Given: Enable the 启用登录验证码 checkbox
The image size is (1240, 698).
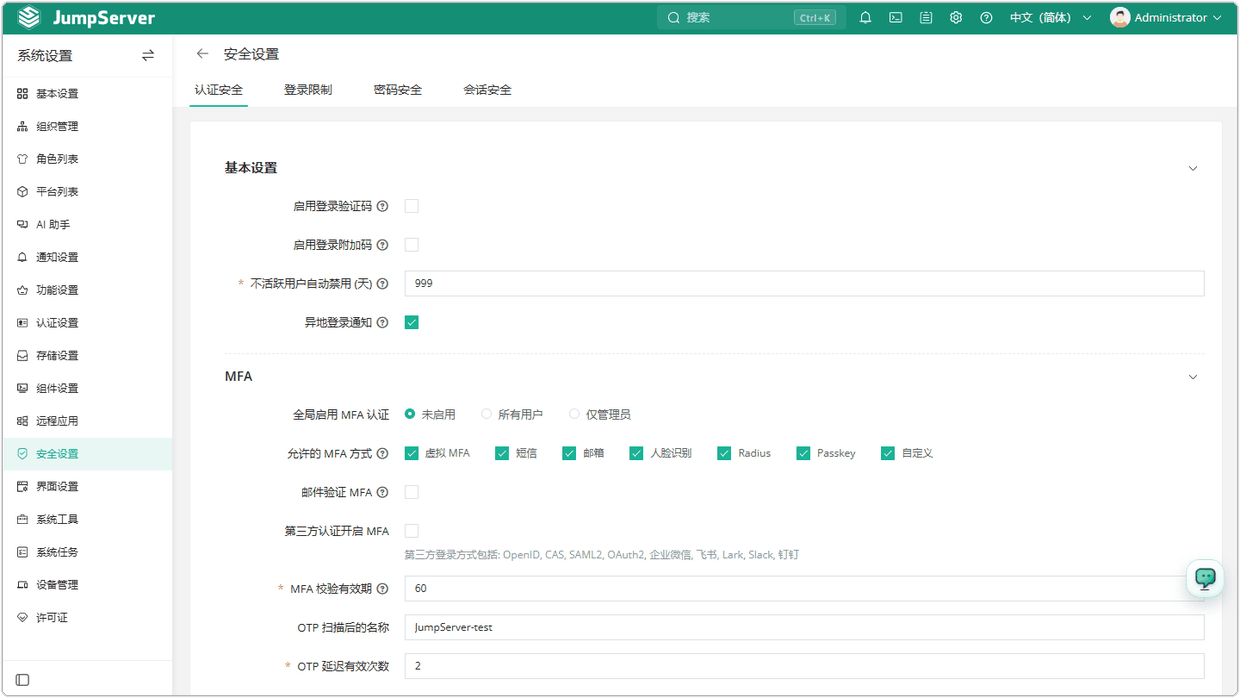Looking at the screenshot, I should 411,206.
